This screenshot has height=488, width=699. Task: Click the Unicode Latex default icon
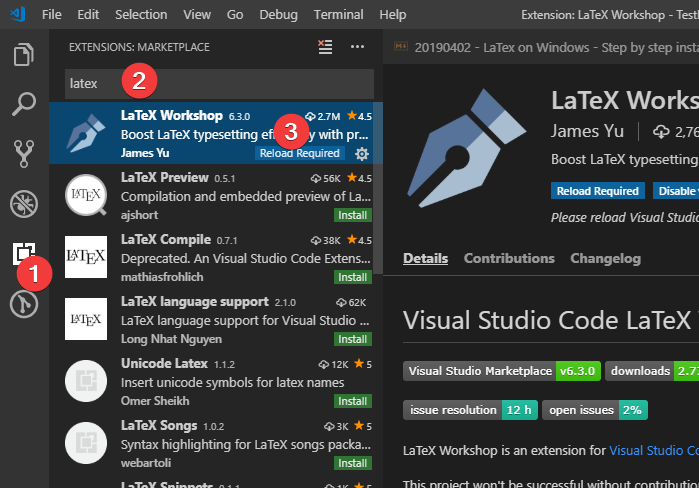point(86,381)
